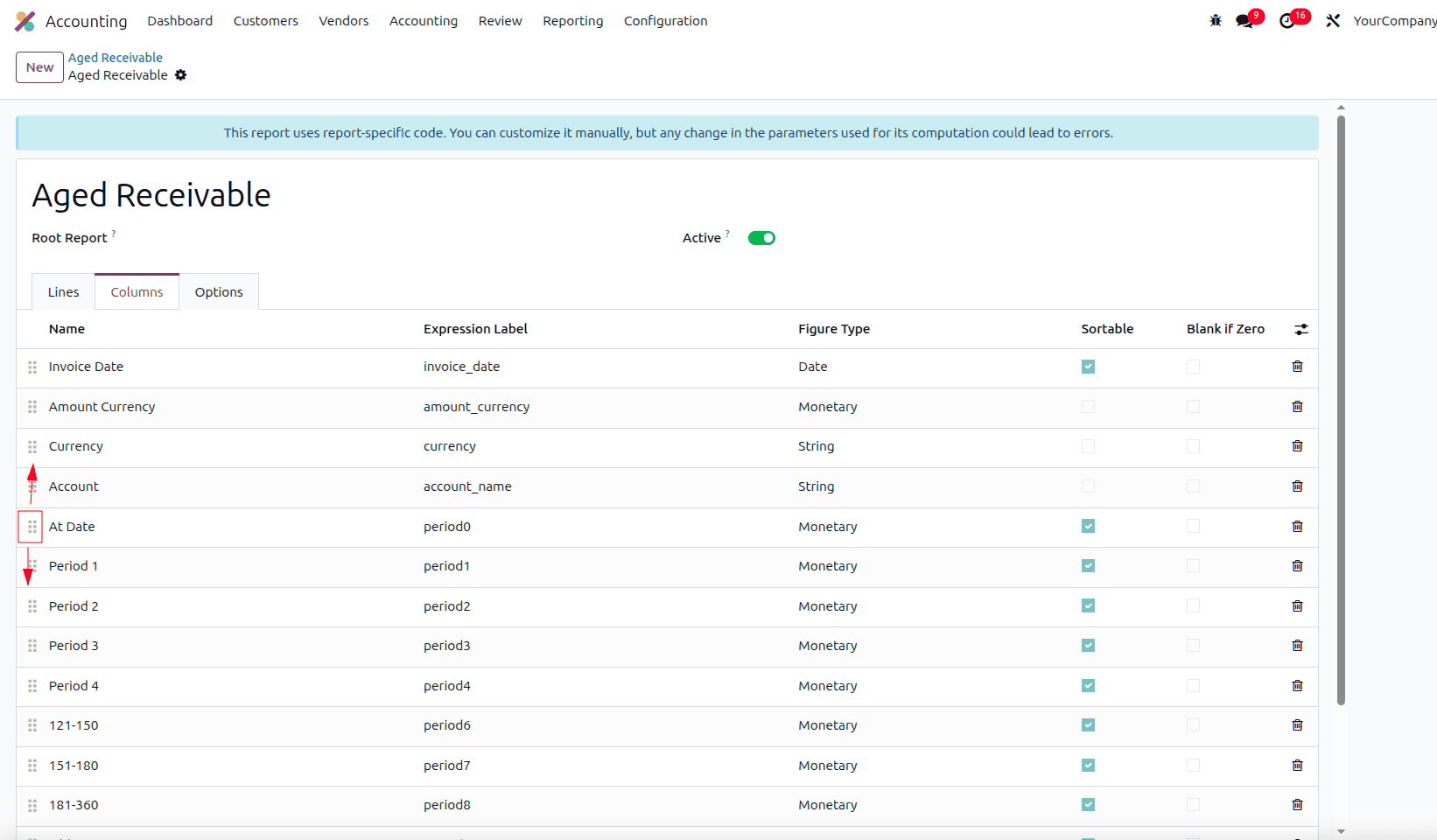
Task: Delete the Period 3 row
Action: click(x=1297, y=646)
